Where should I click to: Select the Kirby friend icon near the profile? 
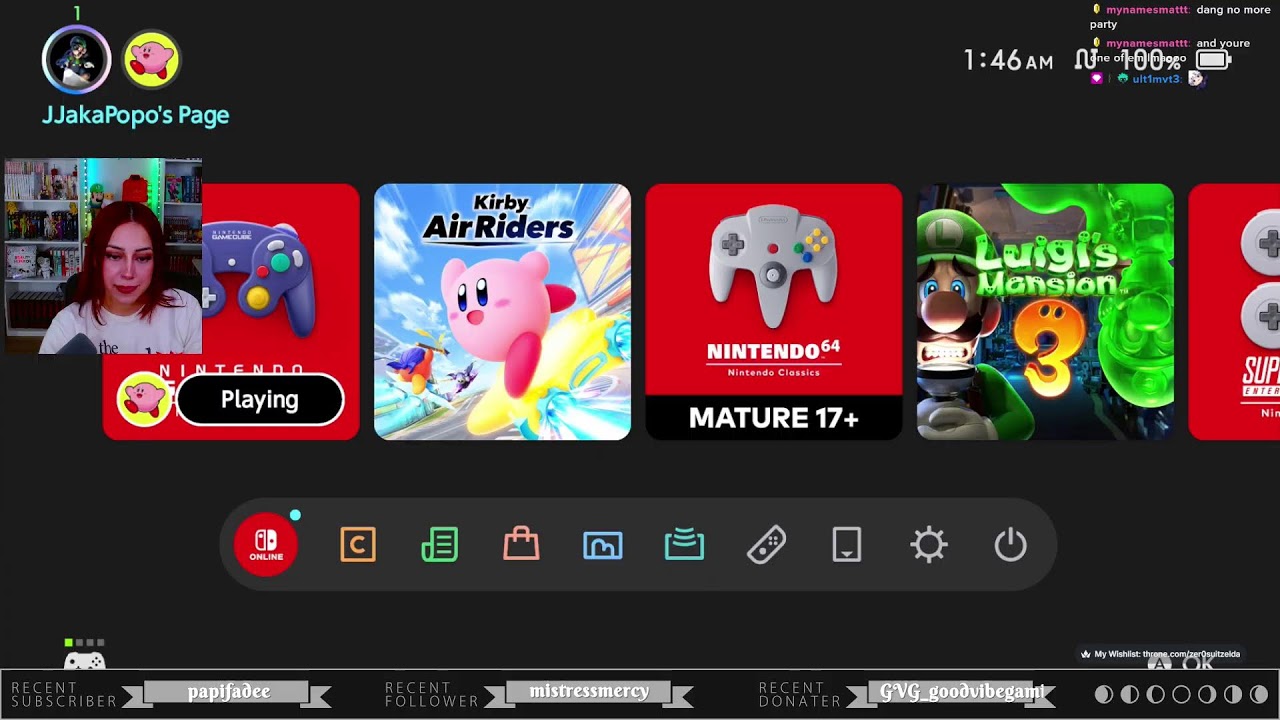pos(150,60)
